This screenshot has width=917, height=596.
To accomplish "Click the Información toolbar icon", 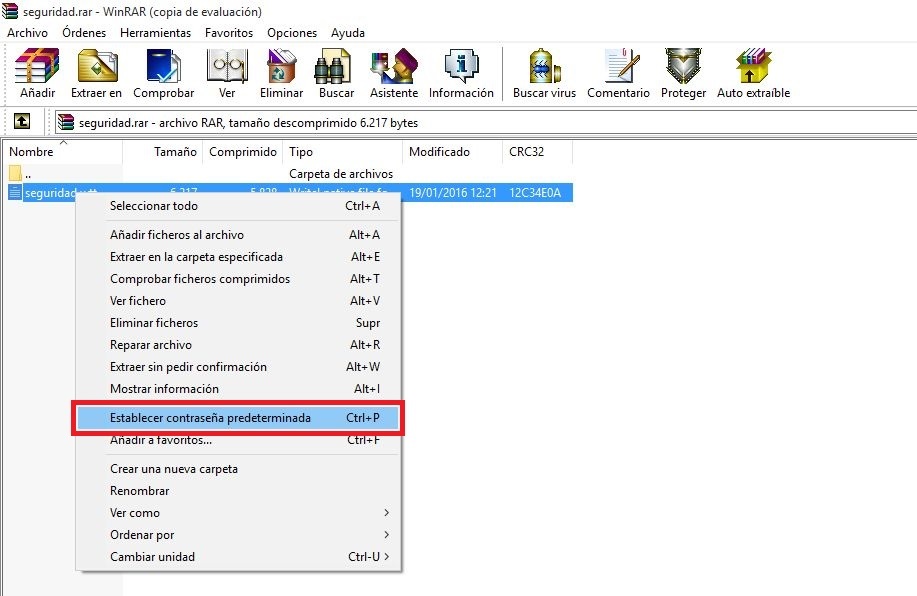I will tap(461, 66).
